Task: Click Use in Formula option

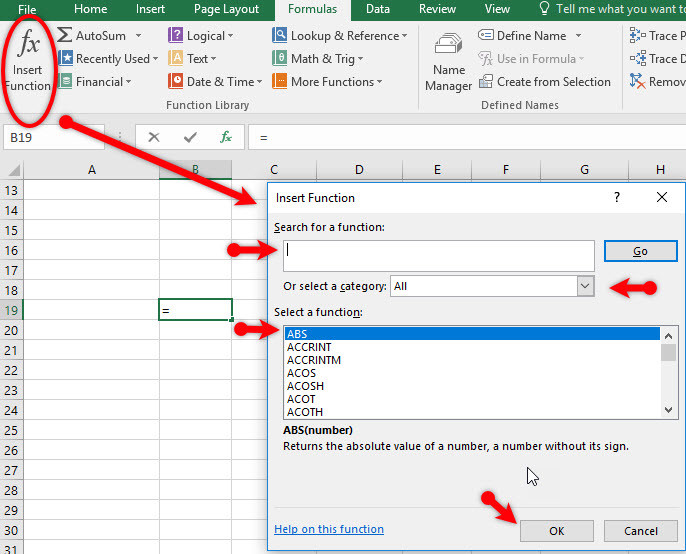Action: (531, 59)
